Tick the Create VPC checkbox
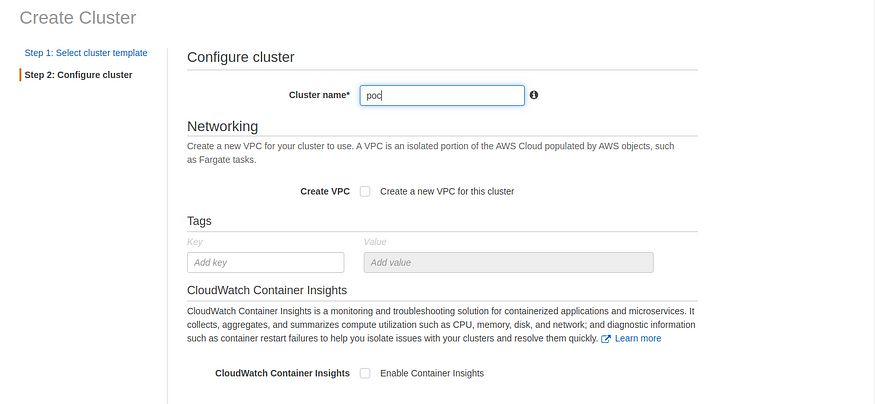The width and height of the screenshot is (875, 404). pos(365,191)
